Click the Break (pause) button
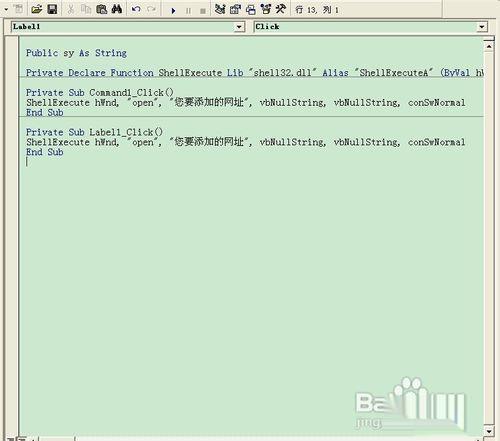This screenshot has height=441, width=500. coord(188,11)
